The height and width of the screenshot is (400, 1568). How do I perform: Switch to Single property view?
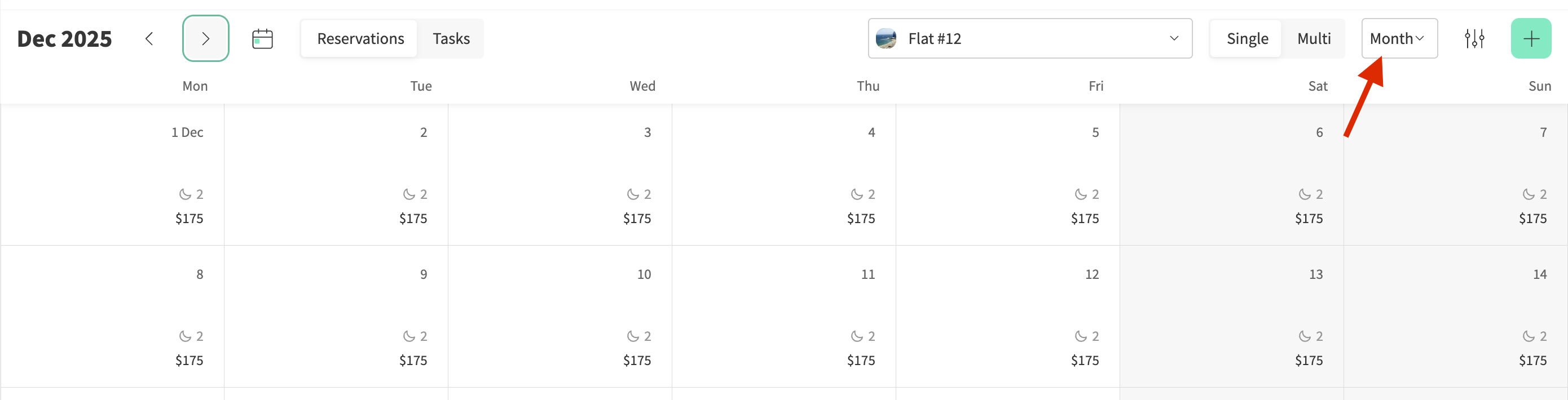pyautogui.click(x=1247, y=39)
